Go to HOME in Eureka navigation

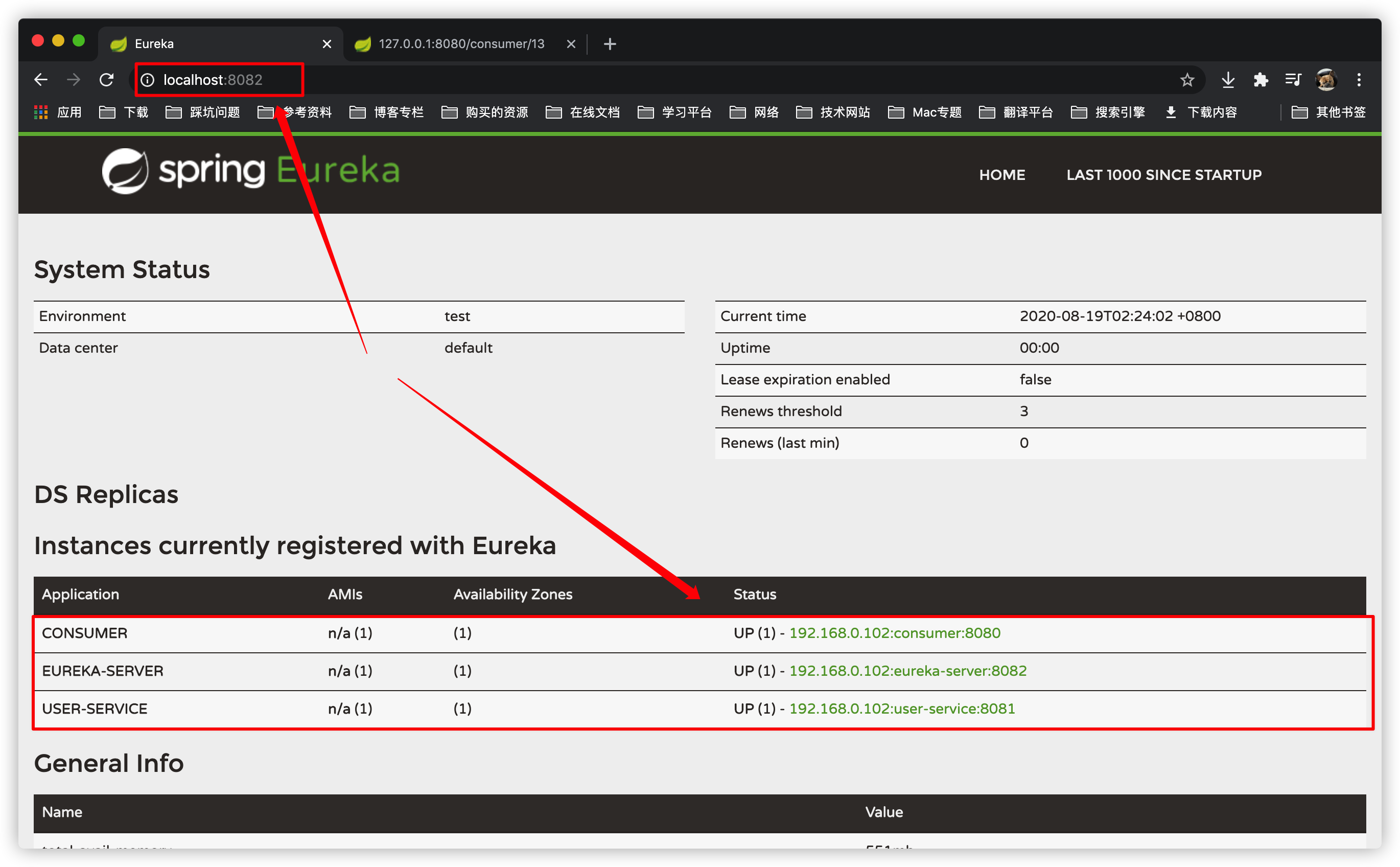[x=1002, y=175]
